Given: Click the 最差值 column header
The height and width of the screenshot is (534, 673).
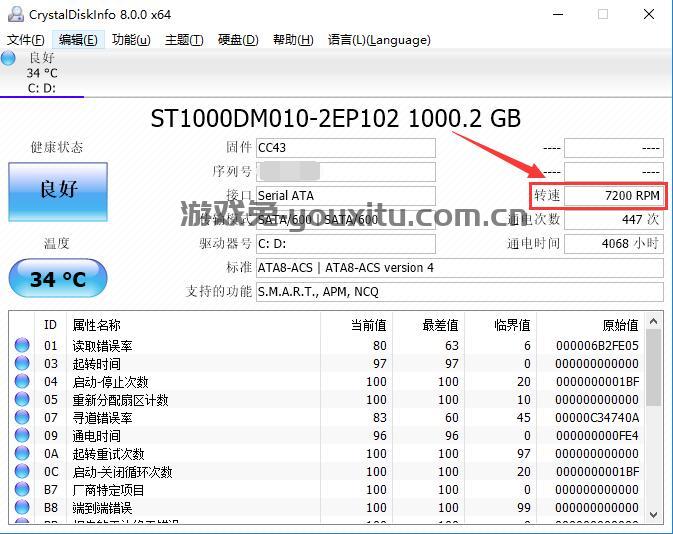Looking at the screenshot, I should (440, 325).
